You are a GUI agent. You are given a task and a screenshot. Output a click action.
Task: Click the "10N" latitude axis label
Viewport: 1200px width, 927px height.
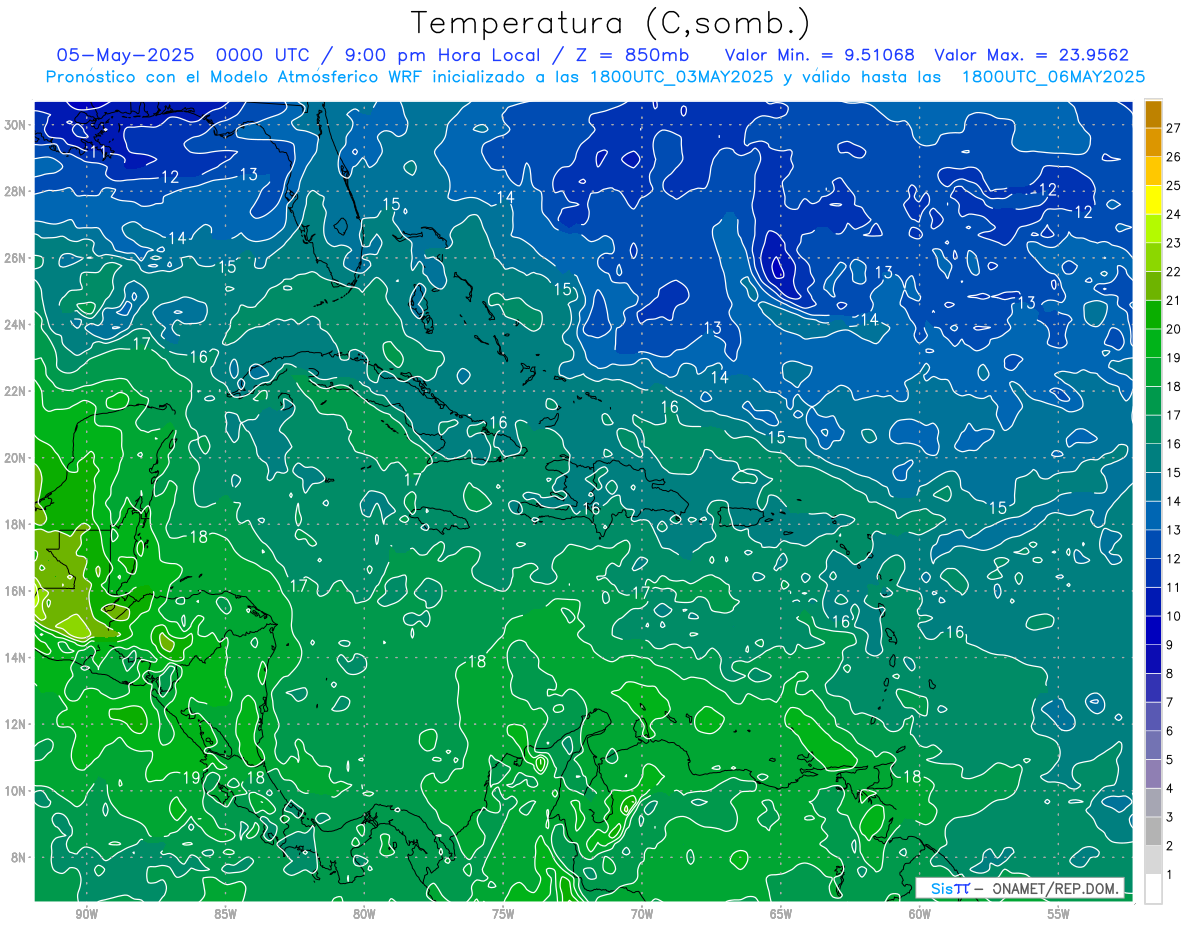[13, 791]
